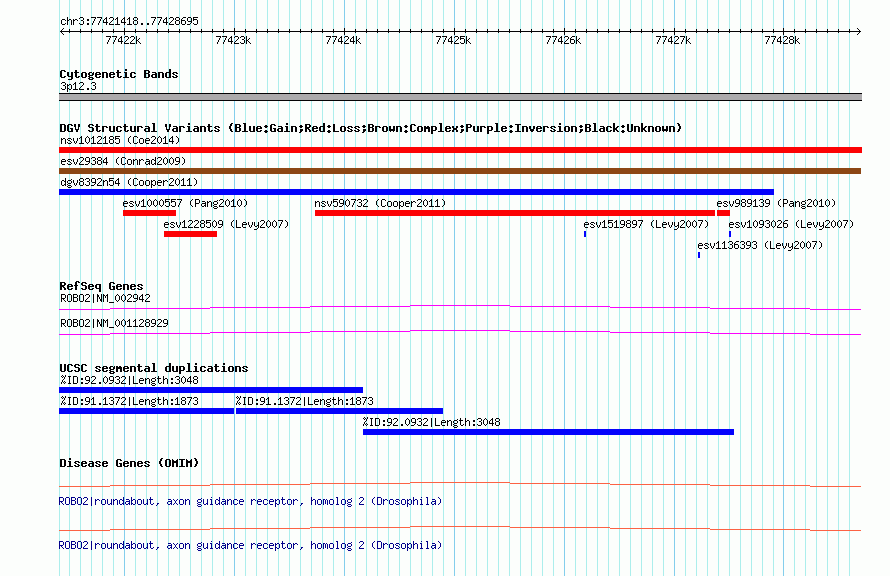Screen dimensions: 890x576
Task: Open the upper ROBO2 roundabout OMIM link
Action: pyautogui.click(x=250, y=501)
